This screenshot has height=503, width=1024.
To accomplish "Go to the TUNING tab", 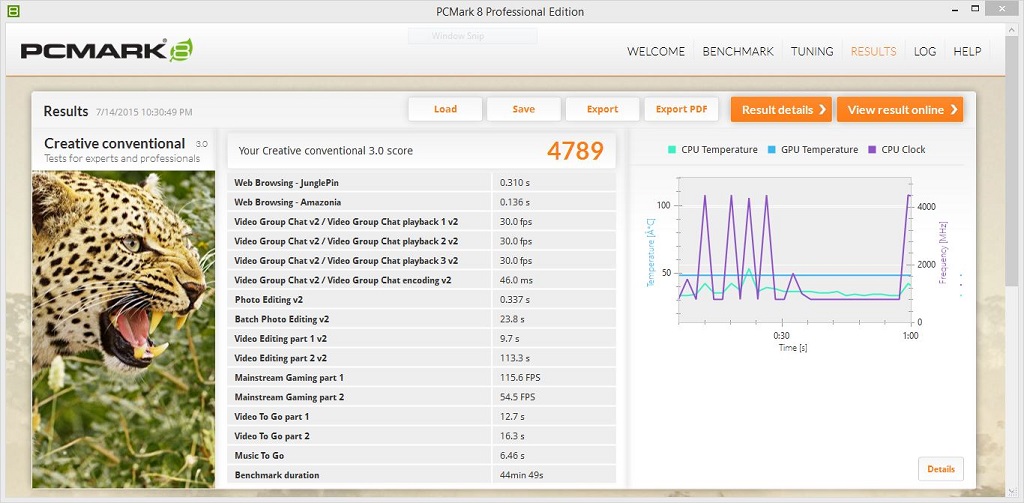I will point(812,51).
